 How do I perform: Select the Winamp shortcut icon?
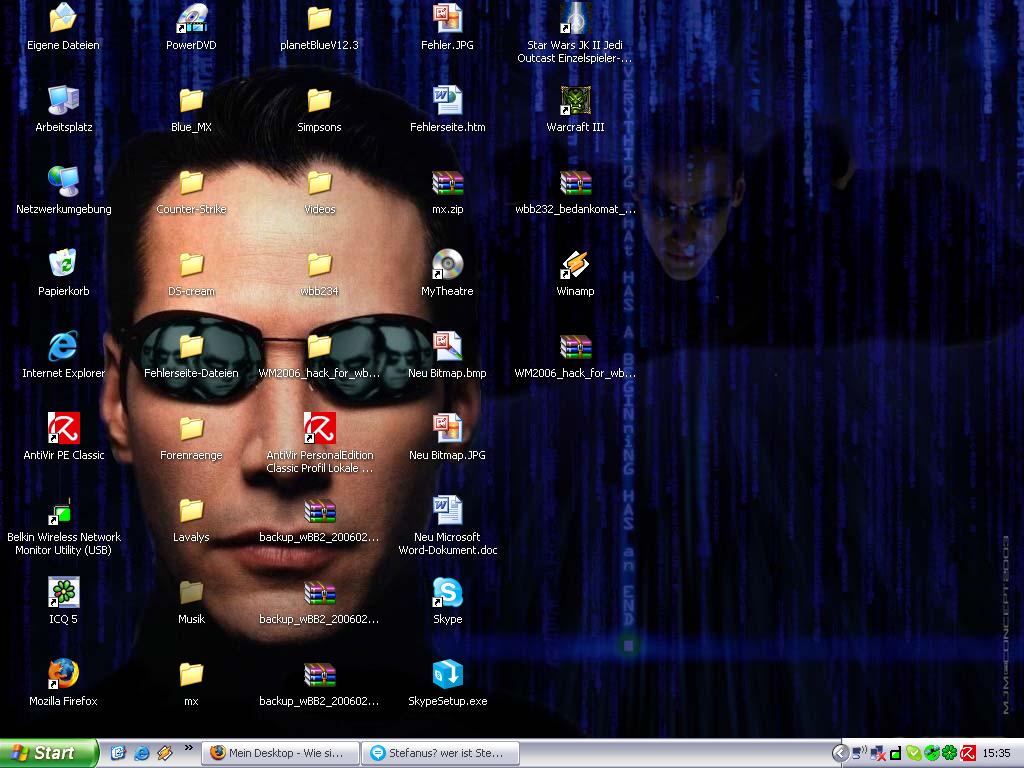pyautogui.click(x=575, y=264)
